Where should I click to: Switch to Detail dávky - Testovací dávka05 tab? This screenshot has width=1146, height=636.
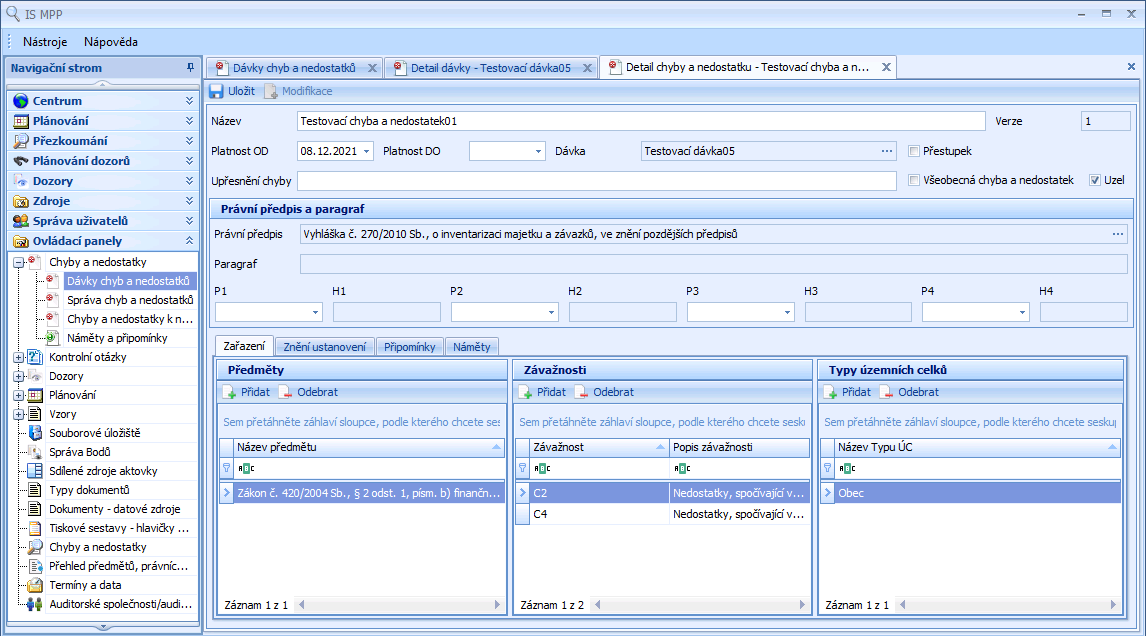click(x=490, y=68)
